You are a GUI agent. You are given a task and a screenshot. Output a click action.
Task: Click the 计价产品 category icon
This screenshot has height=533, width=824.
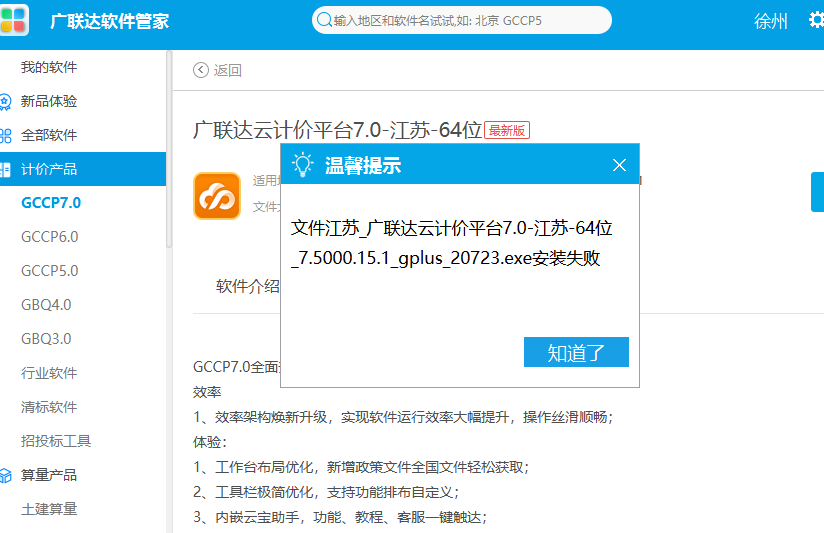click(5, 170)
